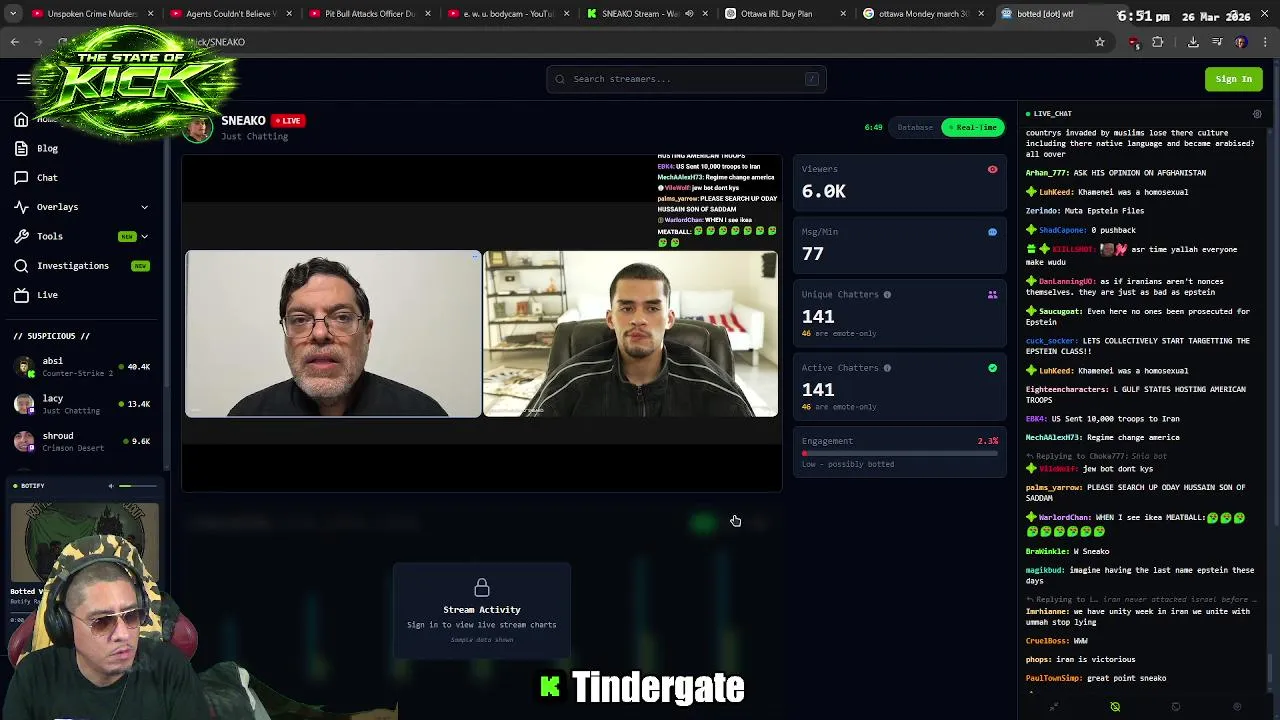
Task: Open browser extensions puzzle icon
Action: 1158,42
